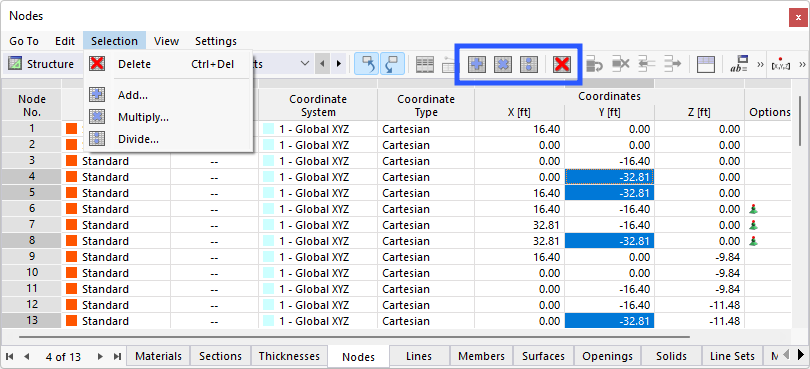The width and height of the screenshot is (810, 369).
Task: Go to previous table with left arrow
Action: [x=322, y=64]
